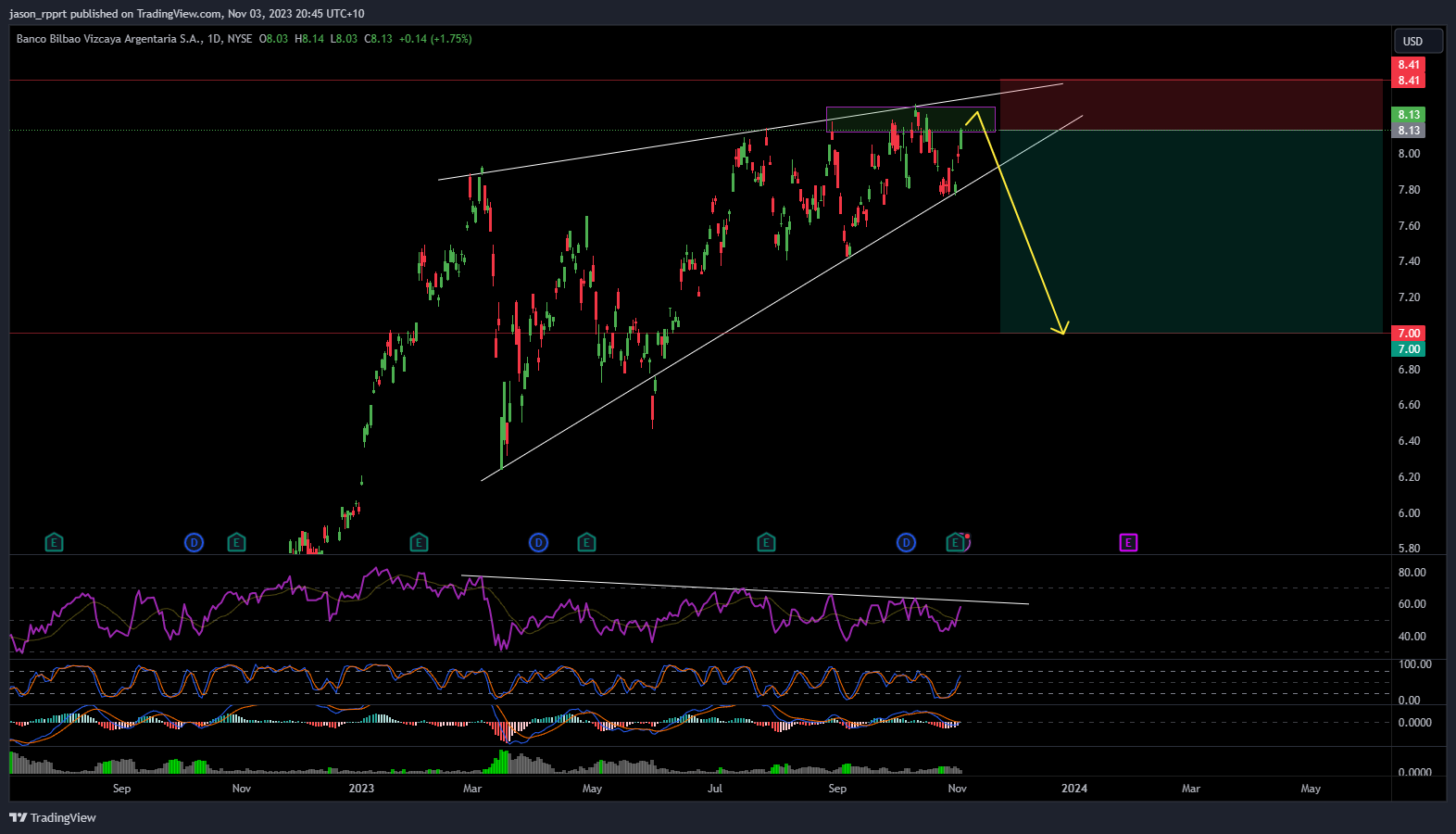Click the RSI 40.00 scale value
Image resolution: width=1456 pixels, height=834 pixels.
[x=1412, y=637]
